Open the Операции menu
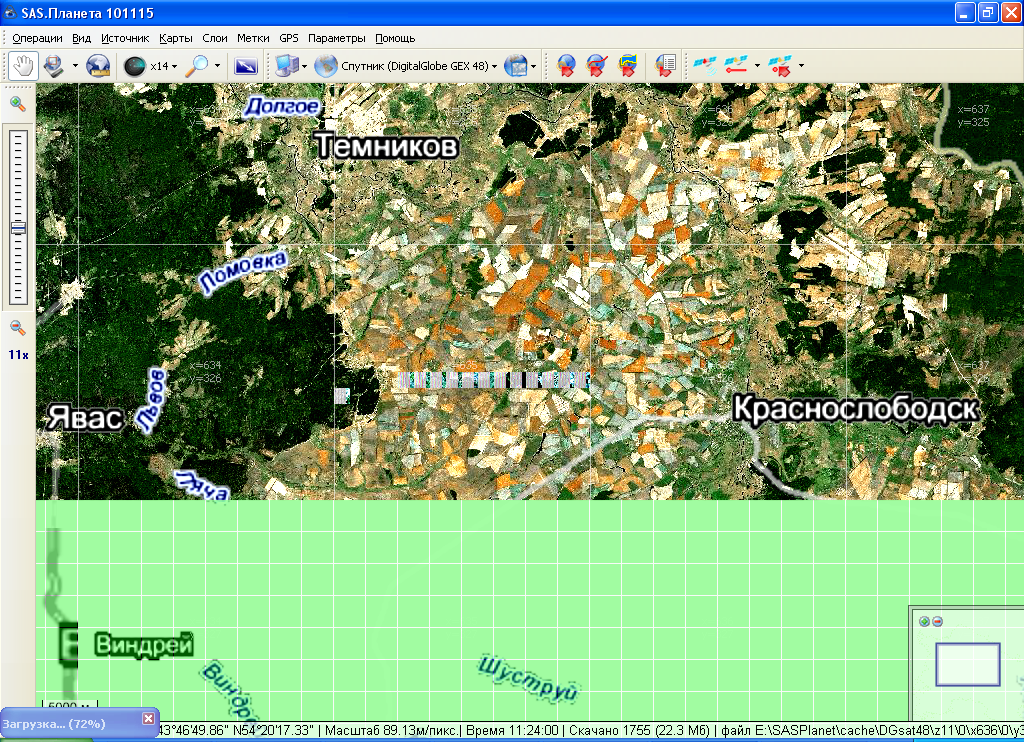Viewport: 1024px width, 742px height. (37, 38)
